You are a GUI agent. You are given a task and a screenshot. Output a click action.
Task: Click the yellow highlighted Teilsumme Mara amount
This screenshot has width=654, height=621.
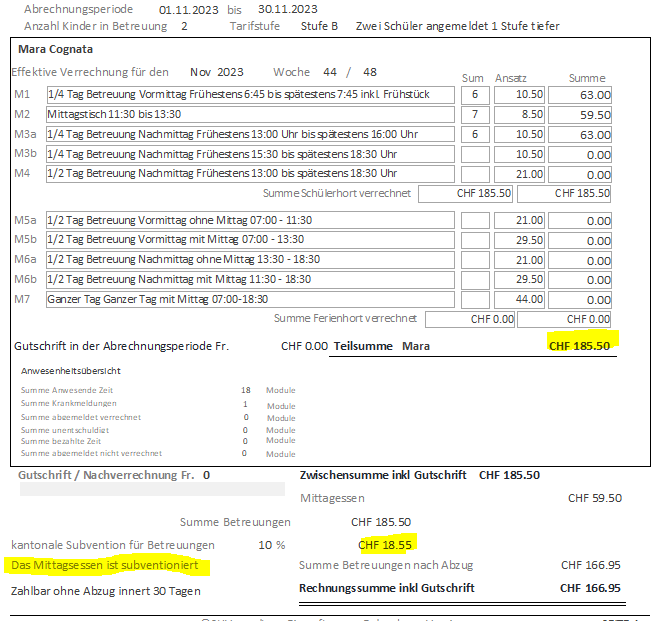579,345
